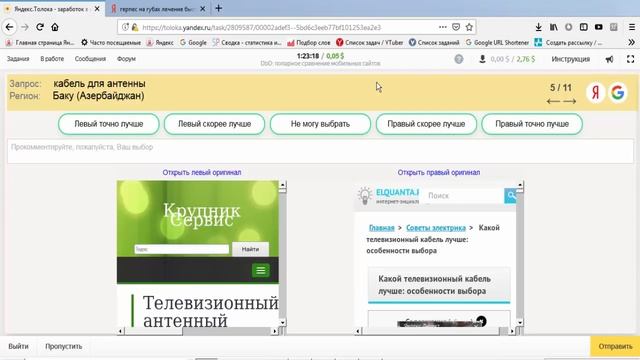
Task: Click the Выйти button
Action: [x=18, y=346]
